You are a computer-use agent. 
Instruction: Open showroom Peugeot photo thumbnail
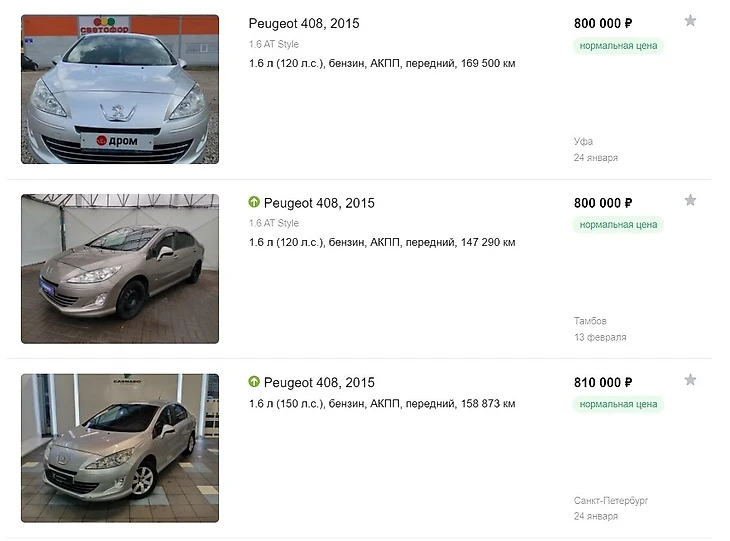(x=120, y=448)
